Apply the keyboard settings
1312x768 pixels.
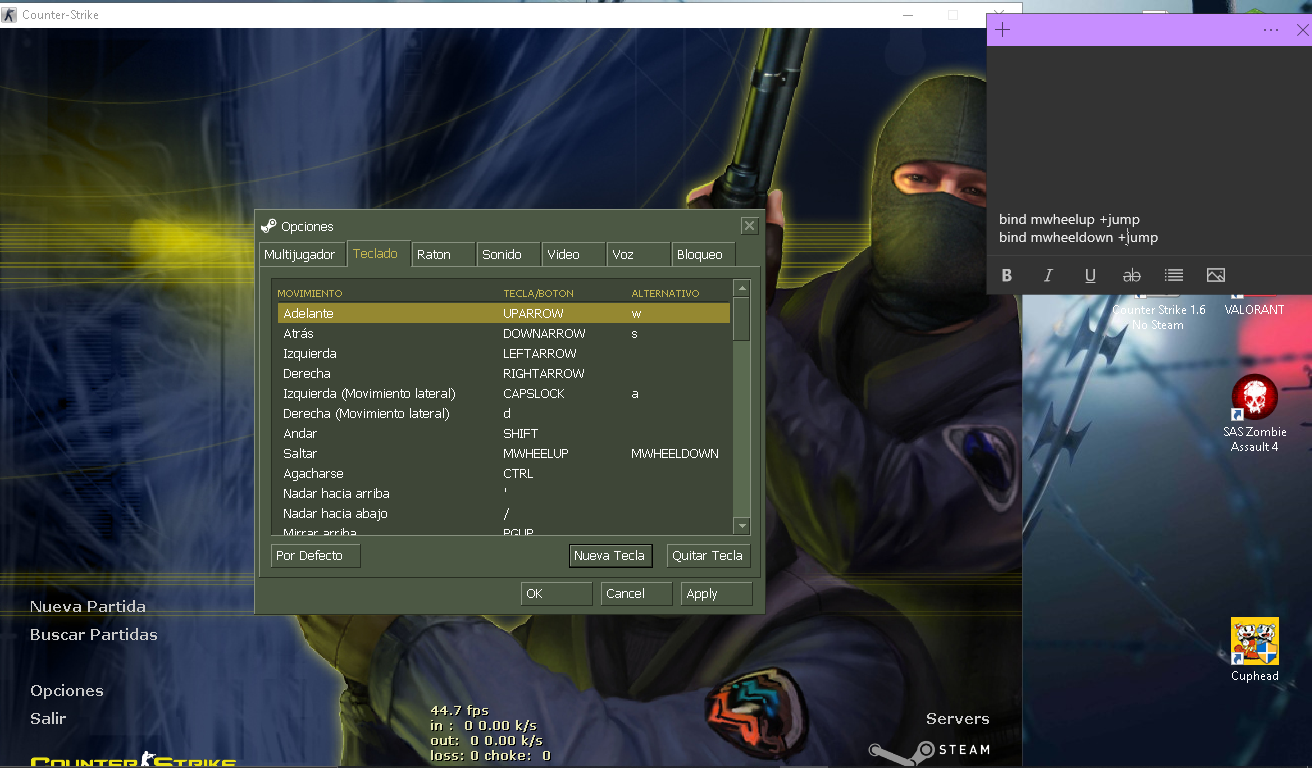pos(716,594)
